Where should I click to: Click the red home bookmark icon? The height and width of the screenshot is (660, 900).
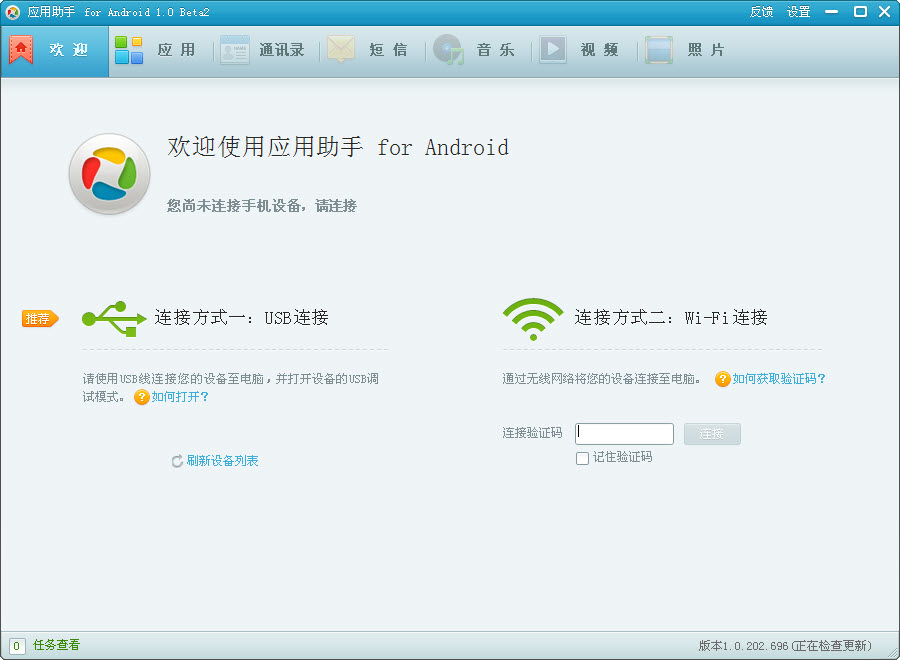tap(21, 50)
